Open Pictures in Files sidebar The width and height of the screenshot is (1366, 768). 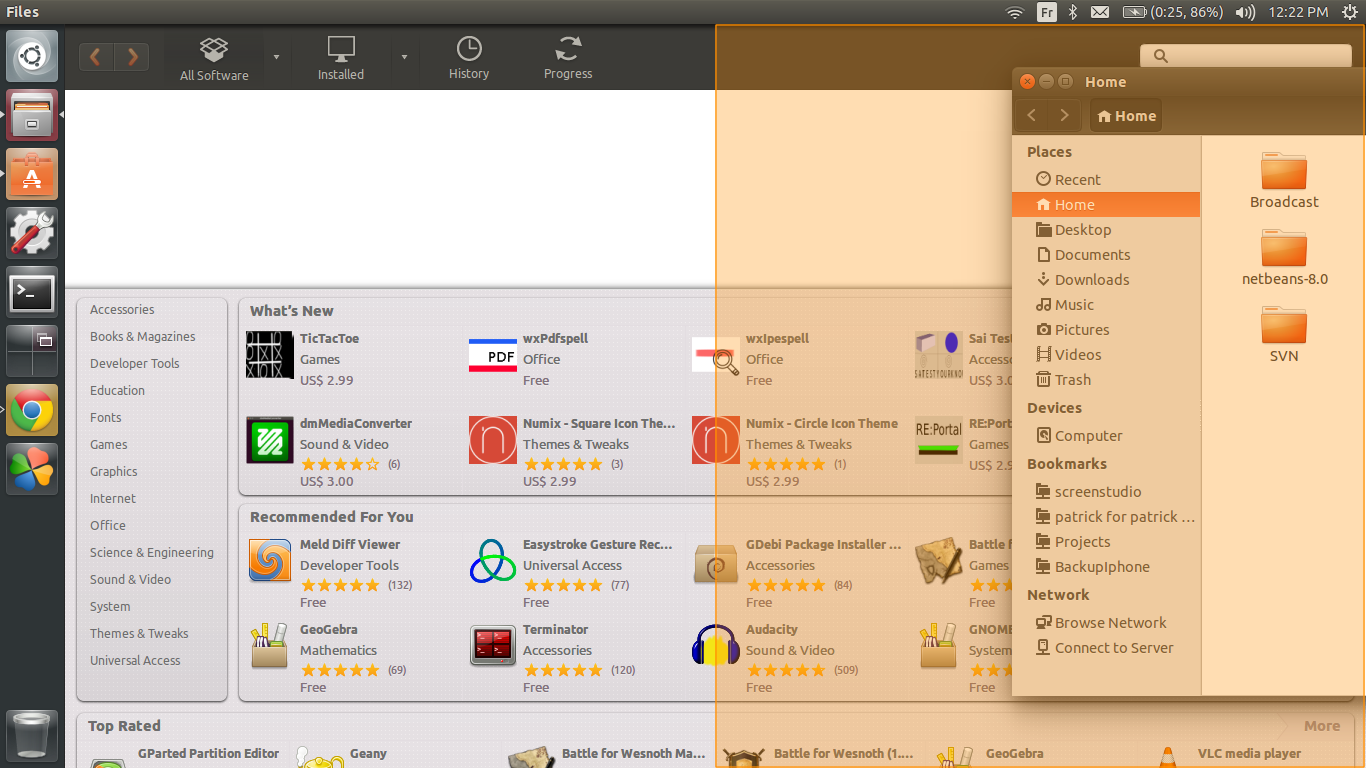tap(1106, 330)
